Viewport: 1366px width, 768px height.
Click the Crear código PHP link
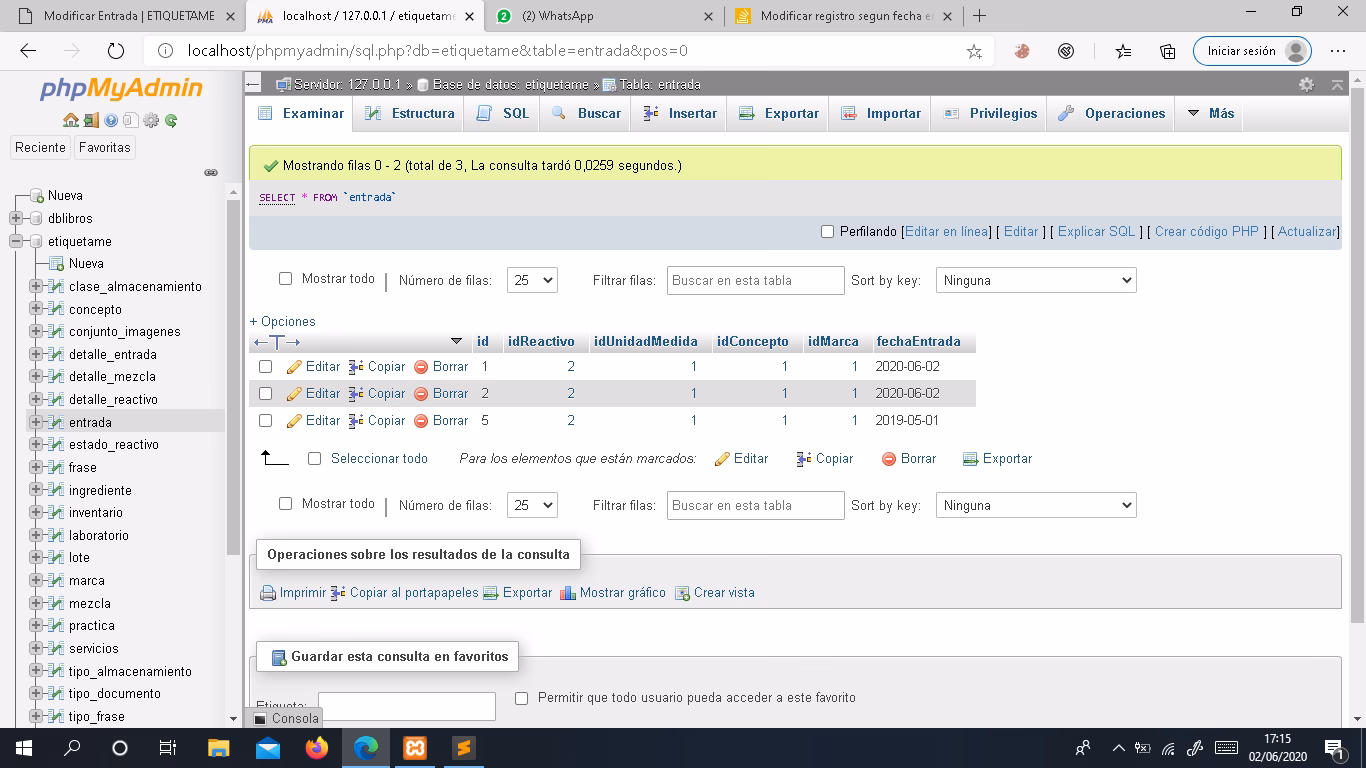tap(1206, 232)
